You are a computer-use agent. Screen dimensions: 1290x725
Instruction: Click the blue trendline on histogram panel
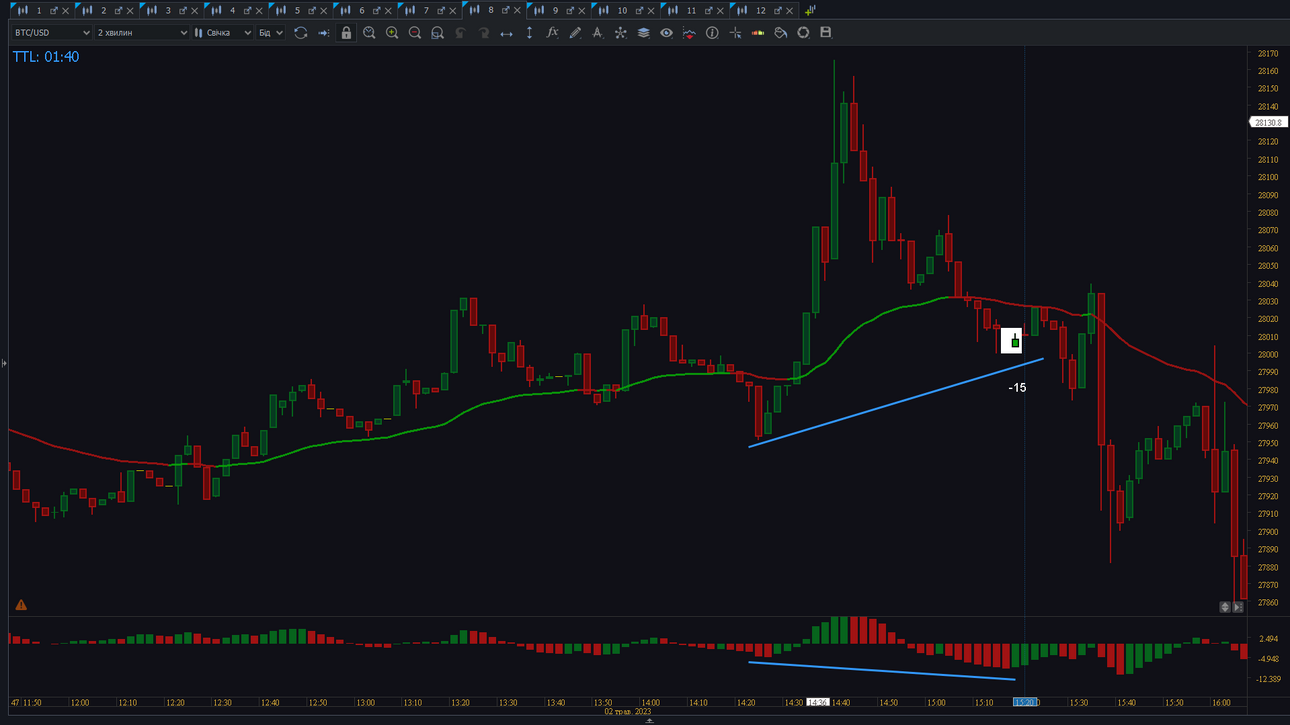[882, 671]
